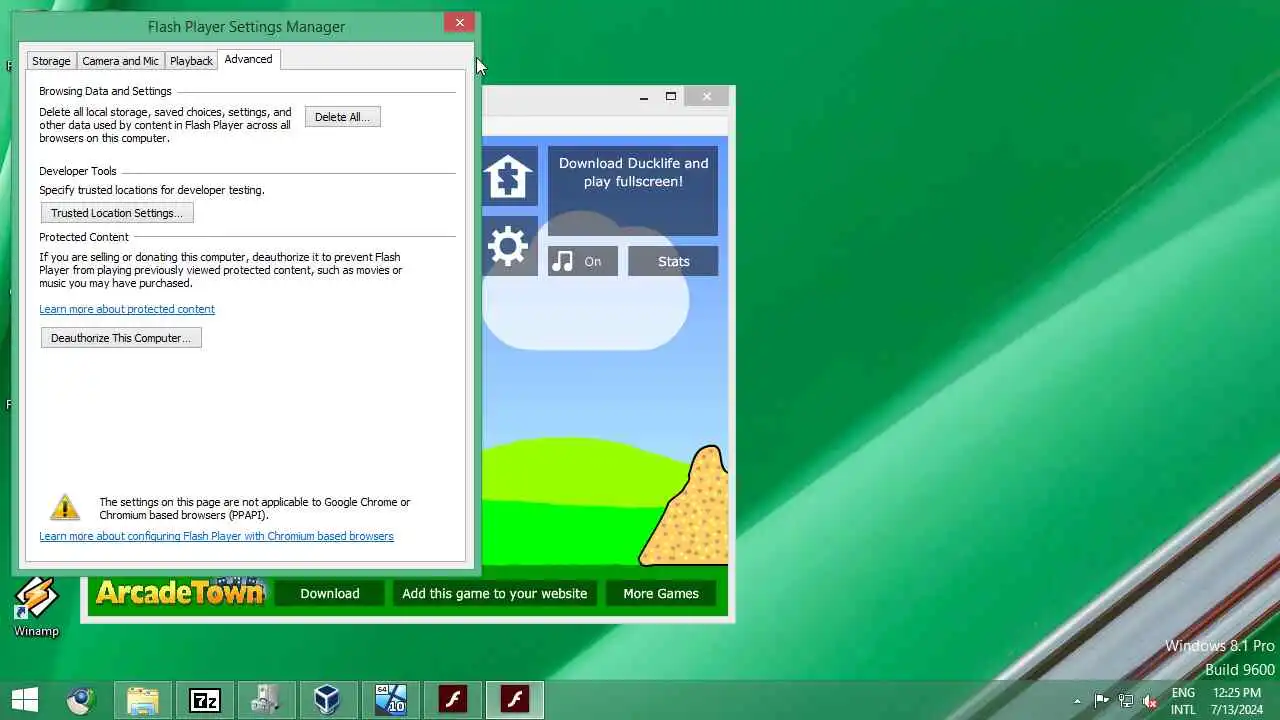Open the Winamp desktop shortcut

click(x=36, y=607)
